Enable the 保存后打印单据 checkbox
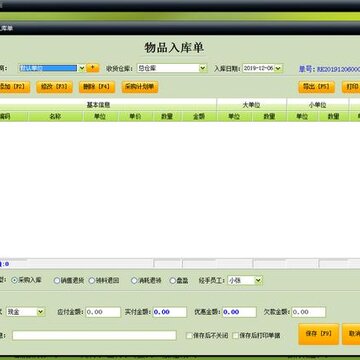Screen dimensions: 360x360 (x=235, y=335)
